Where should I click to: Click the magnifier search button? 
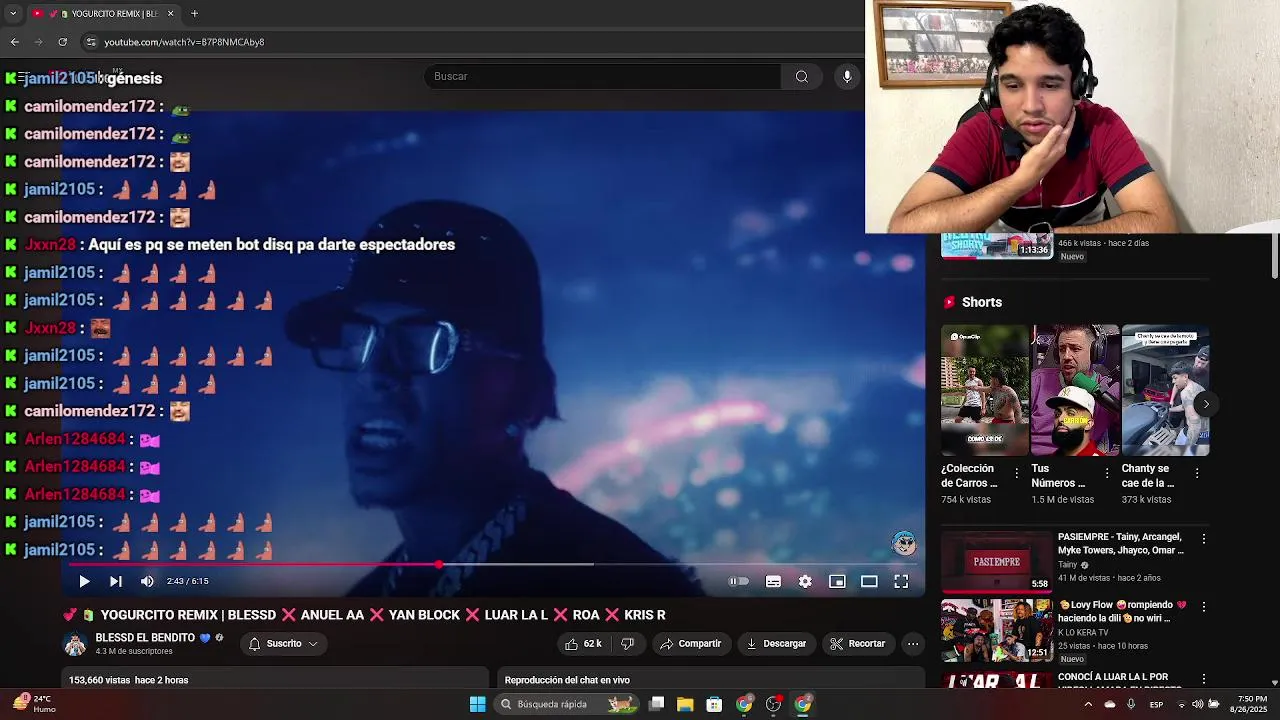[802, 77]
